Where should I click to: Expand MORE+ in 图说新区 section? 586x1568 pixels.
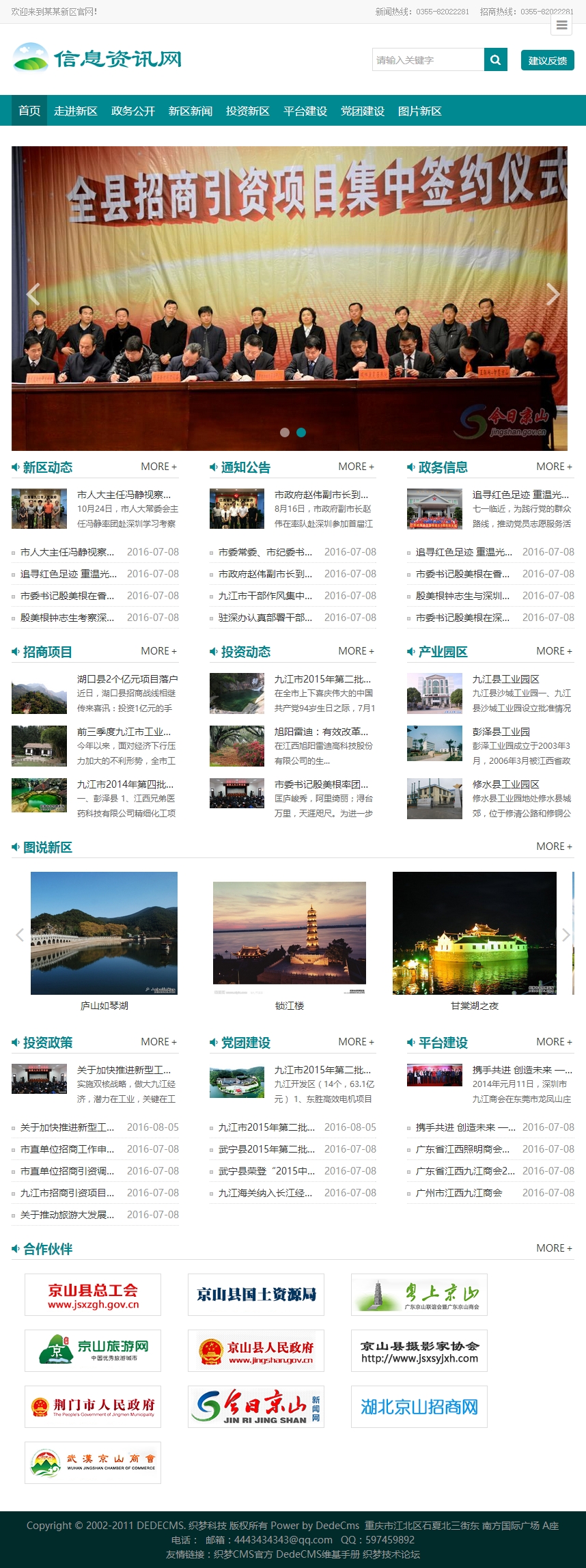554,847
